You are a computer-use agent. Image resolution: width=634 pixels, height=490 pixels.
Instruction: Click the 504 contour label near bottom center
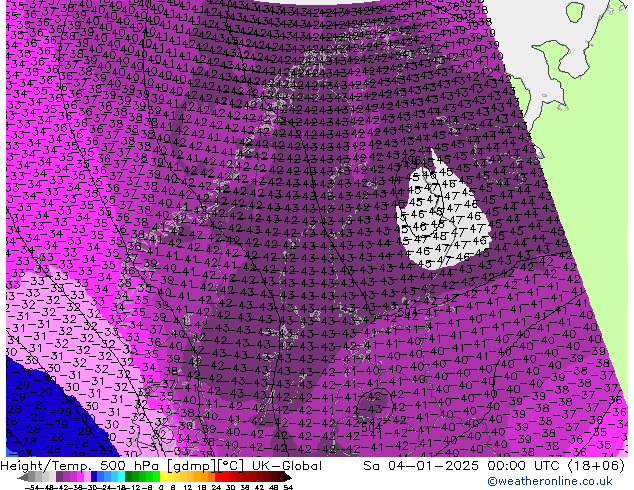point(371,427)
